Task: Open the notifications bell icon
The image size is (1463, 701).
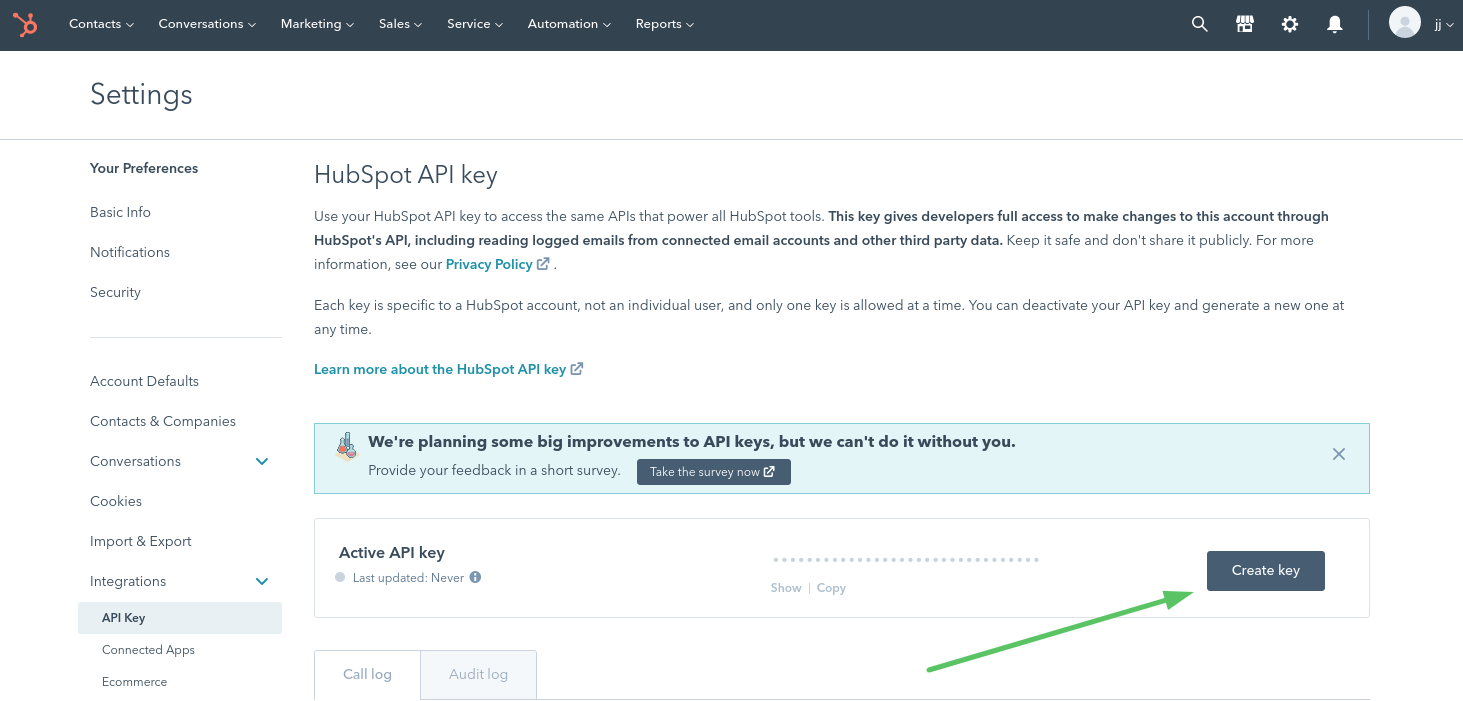Action: [1335, 24]
